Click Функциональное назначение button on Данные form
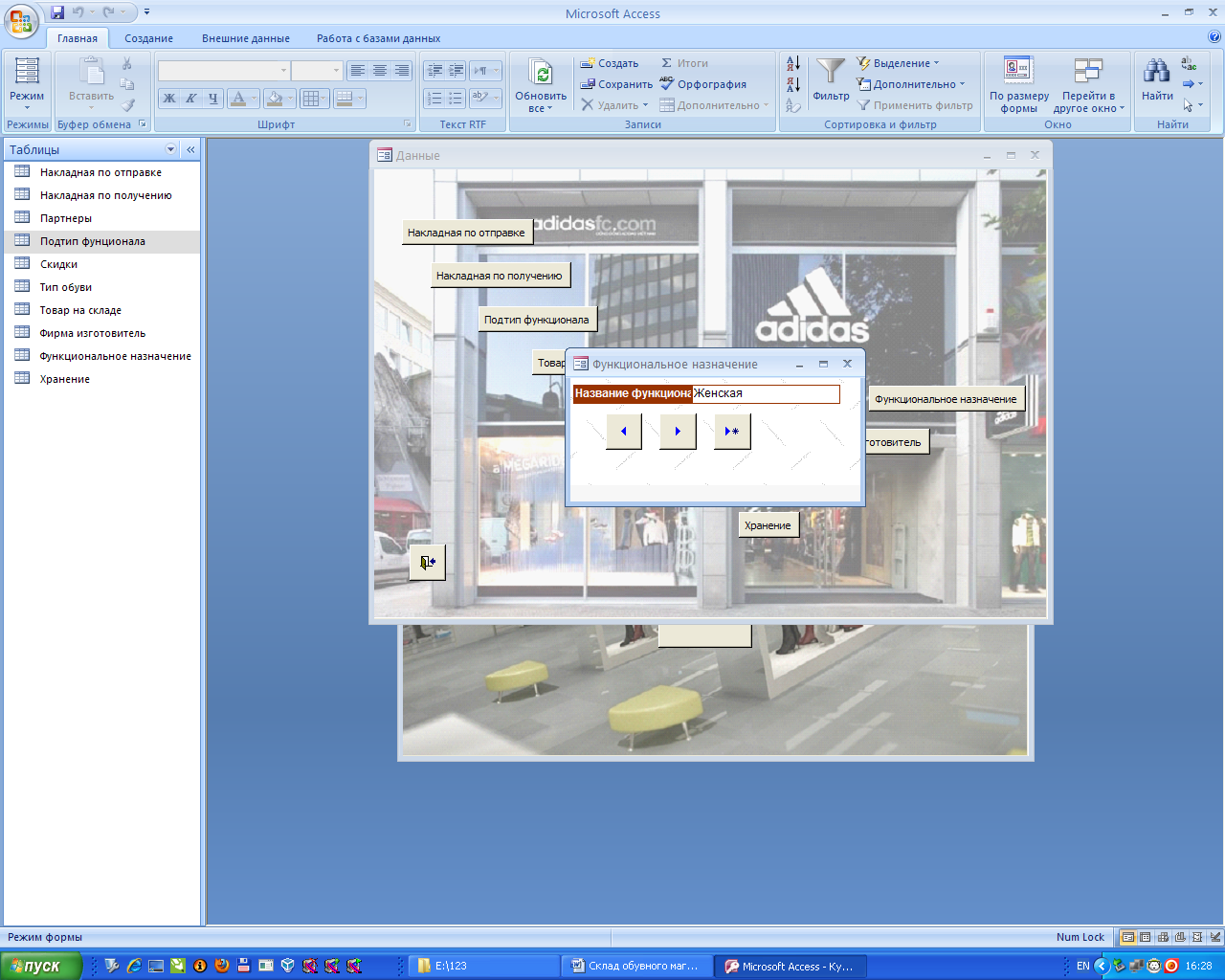 (x=946, y=399)
